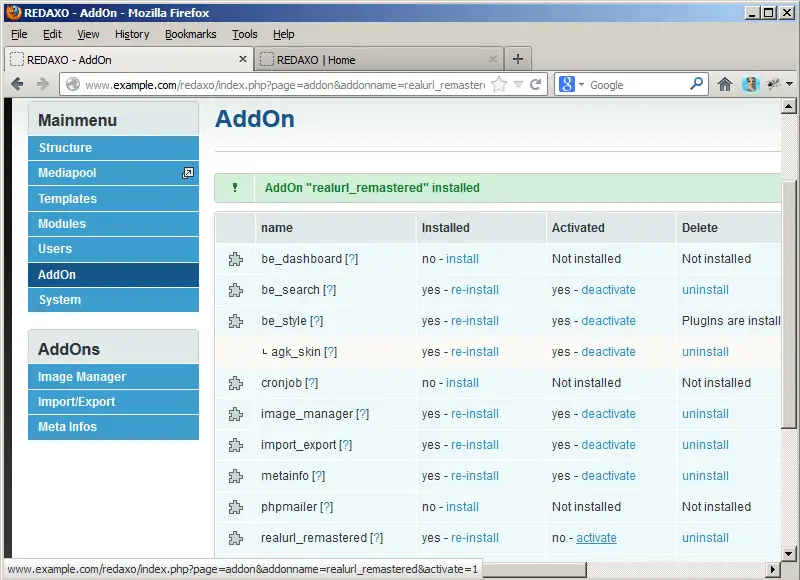800x580 pixels.
Task: Expand the toolbar add-on dropdown arrow
Action: [x=789, y=84]
